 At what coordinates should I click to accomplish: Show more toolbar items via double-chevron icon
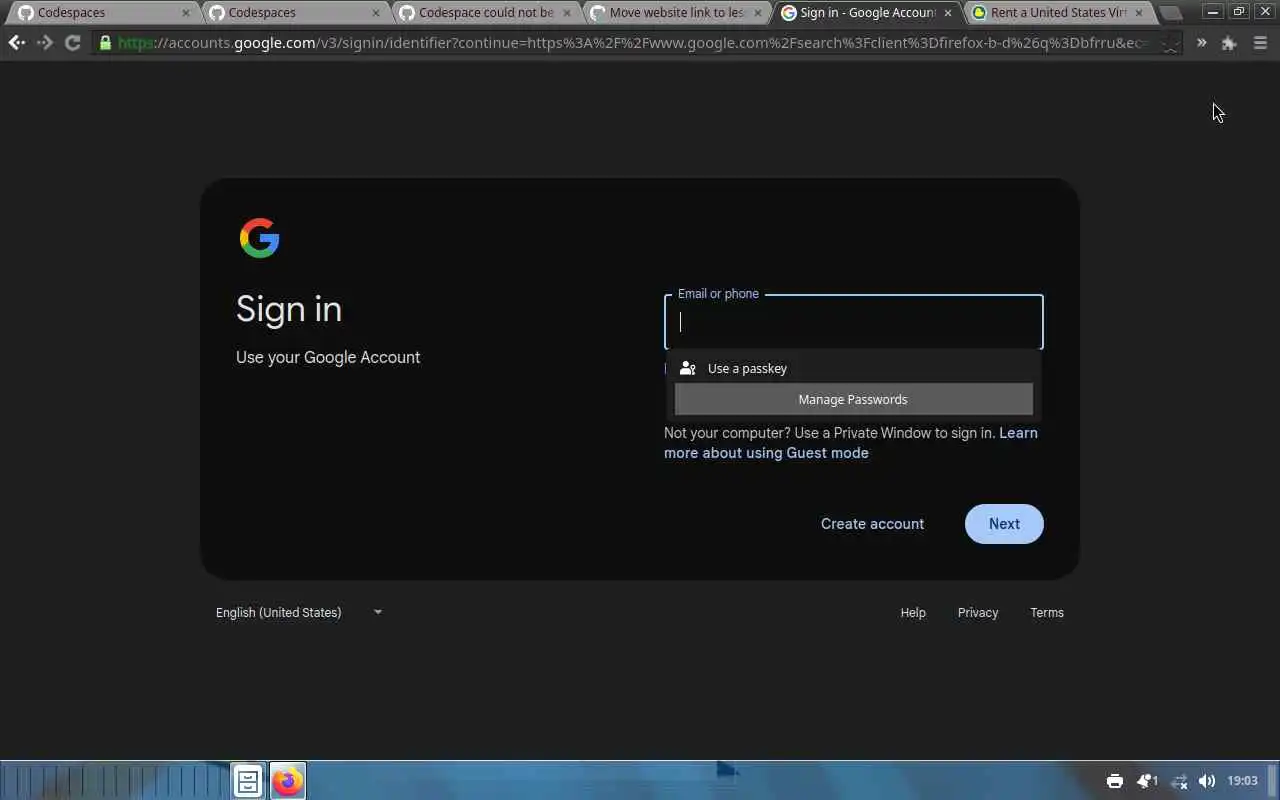1201,43
